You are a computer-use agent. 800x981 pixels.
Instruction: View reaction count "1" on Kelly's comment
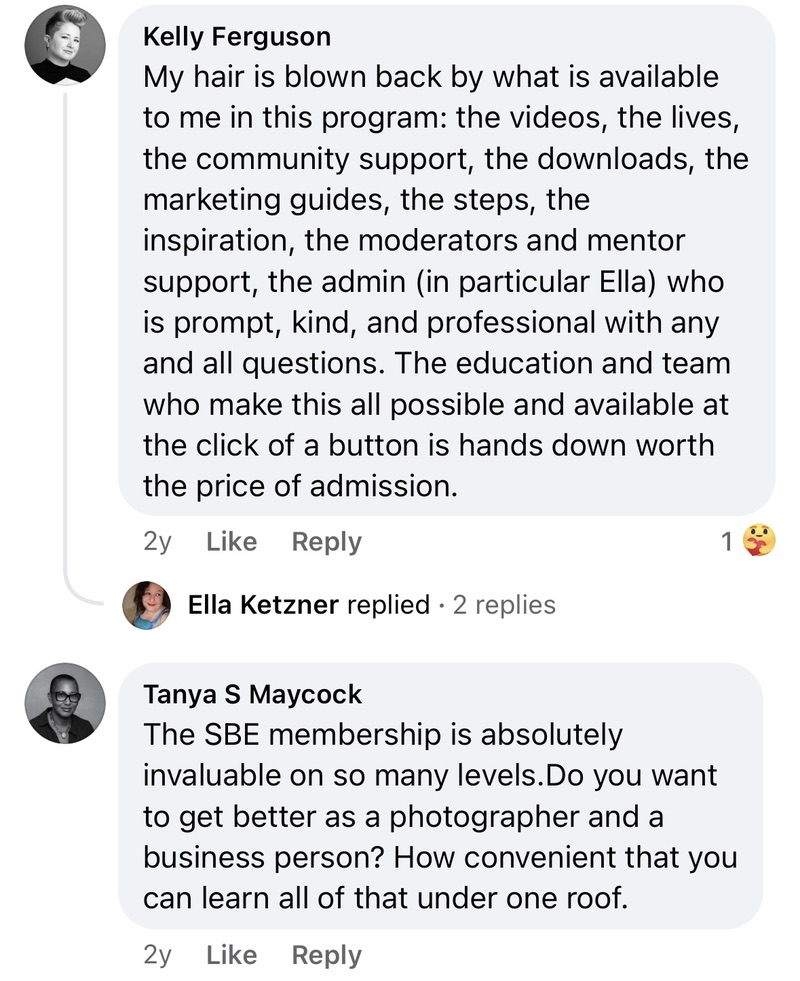tap(727, 542)
